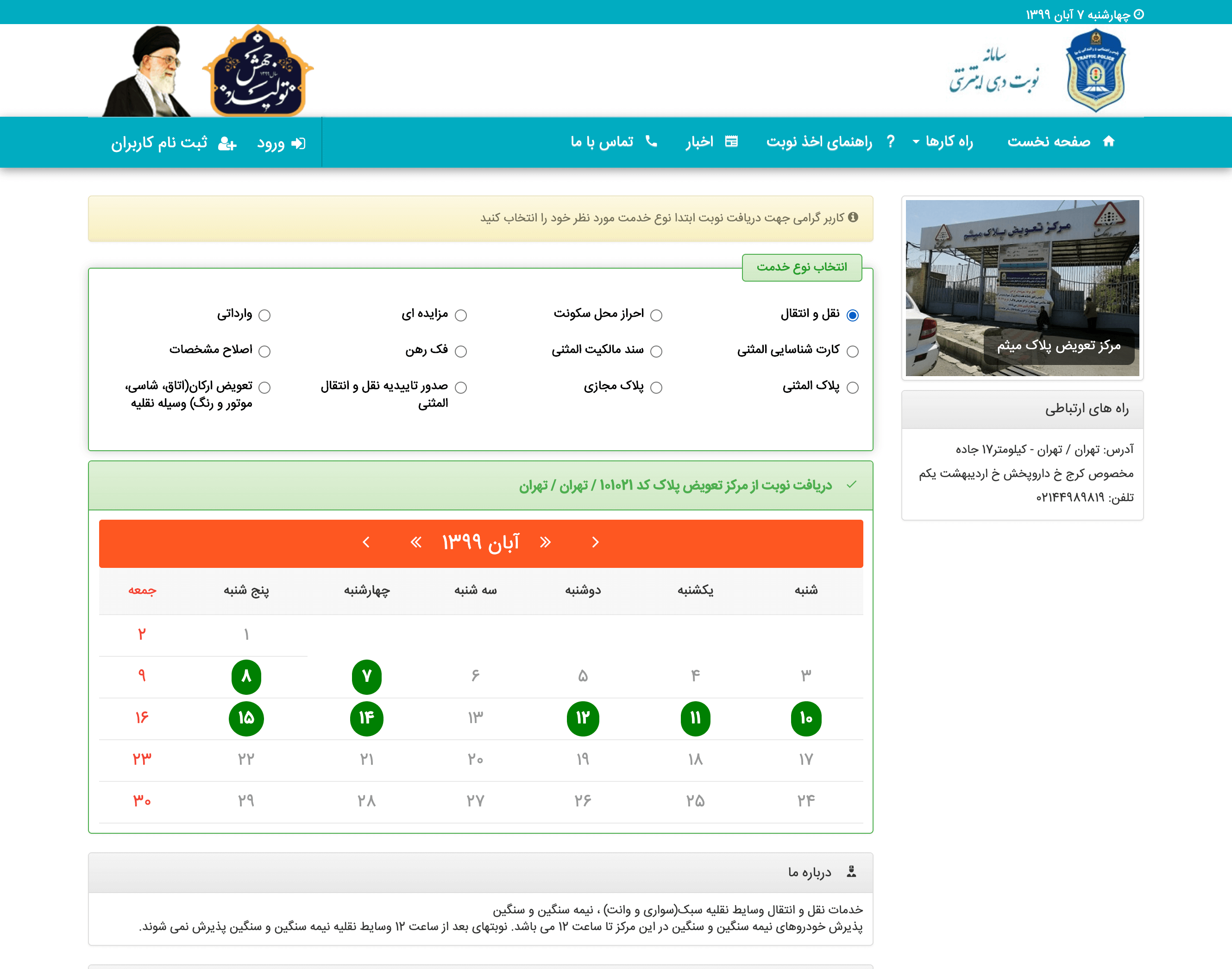Click the single right chevron in the calendar header

click(x=595, y=542)
